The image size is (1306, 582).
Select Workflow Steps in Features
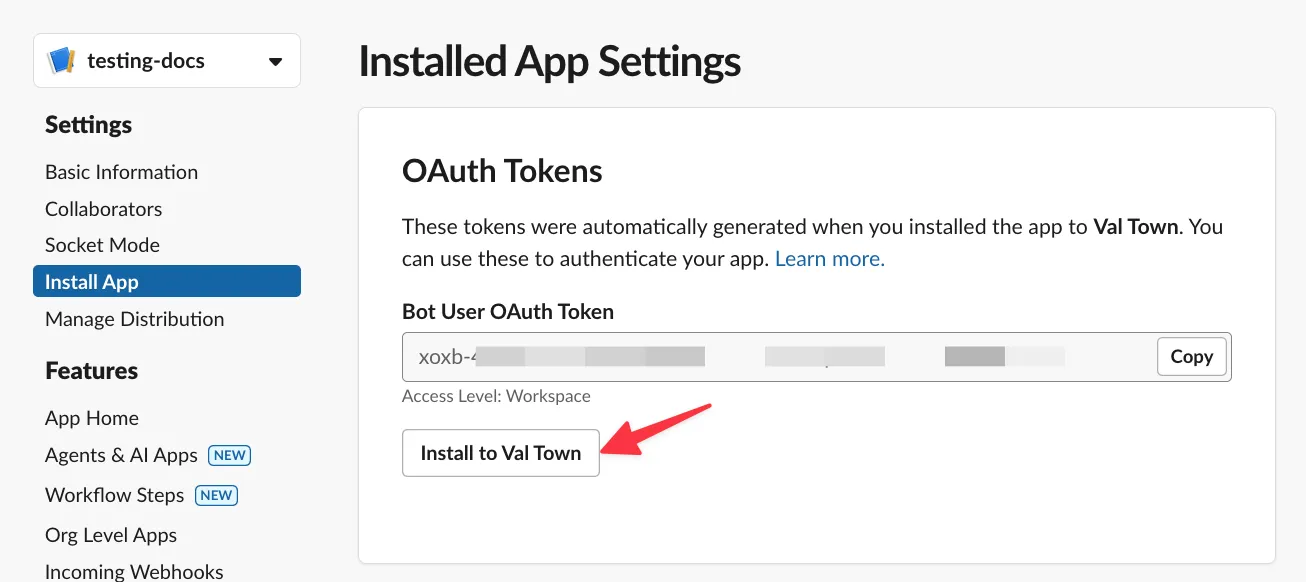(x=114, y=495)
